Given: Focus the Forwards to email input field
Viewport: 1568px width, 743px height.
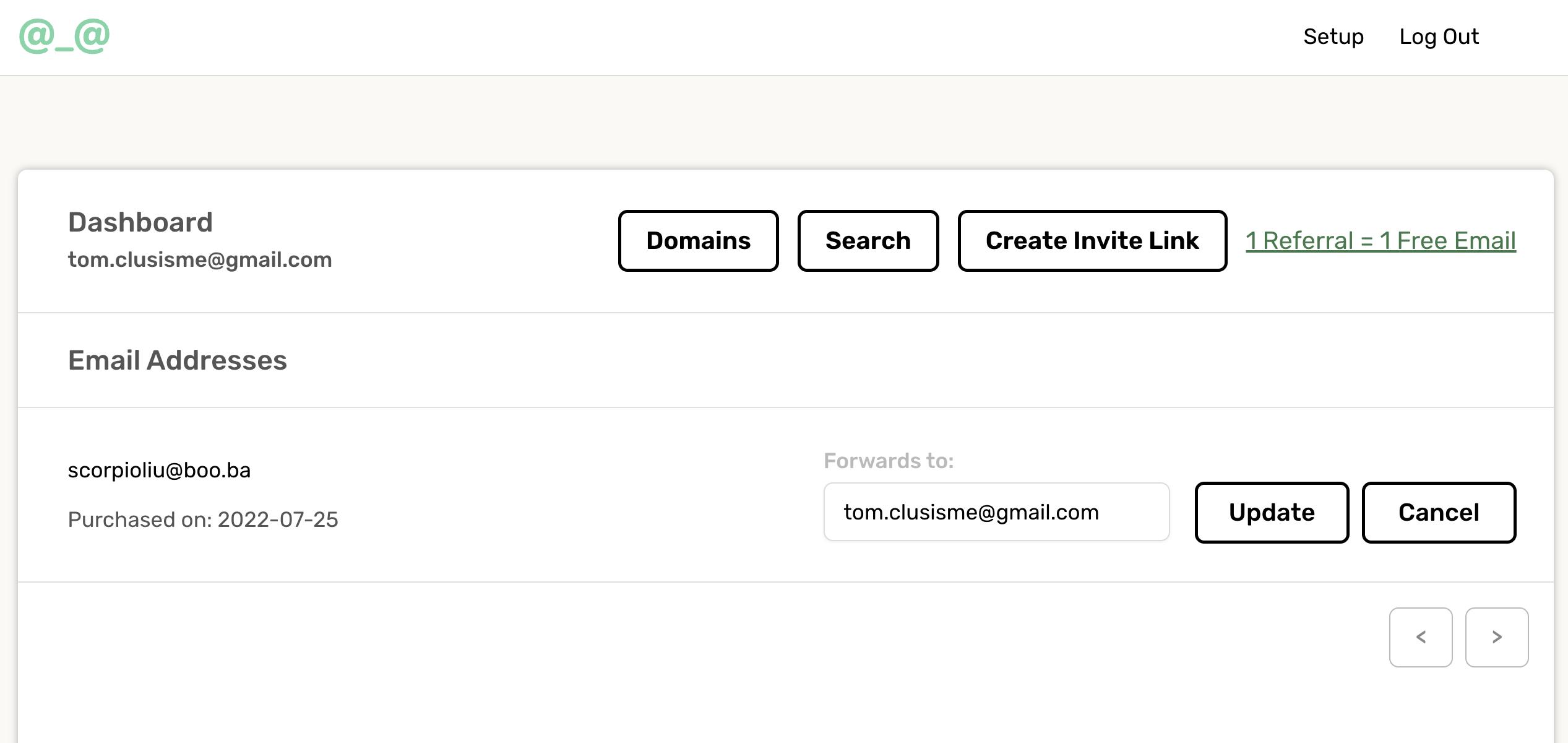Looking at the screenshot, I should [x=996, y=512].
